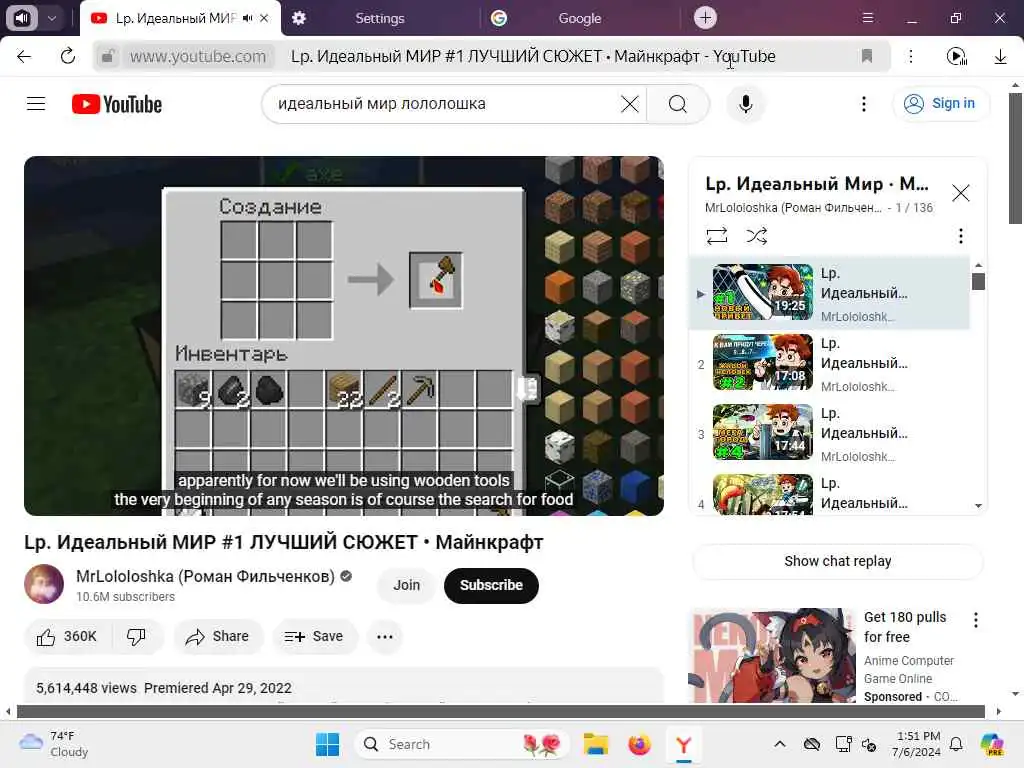Viewport: 1024px width, 768px height.
Task: Click playlist scrollbar down arrow
Action: 978,505
